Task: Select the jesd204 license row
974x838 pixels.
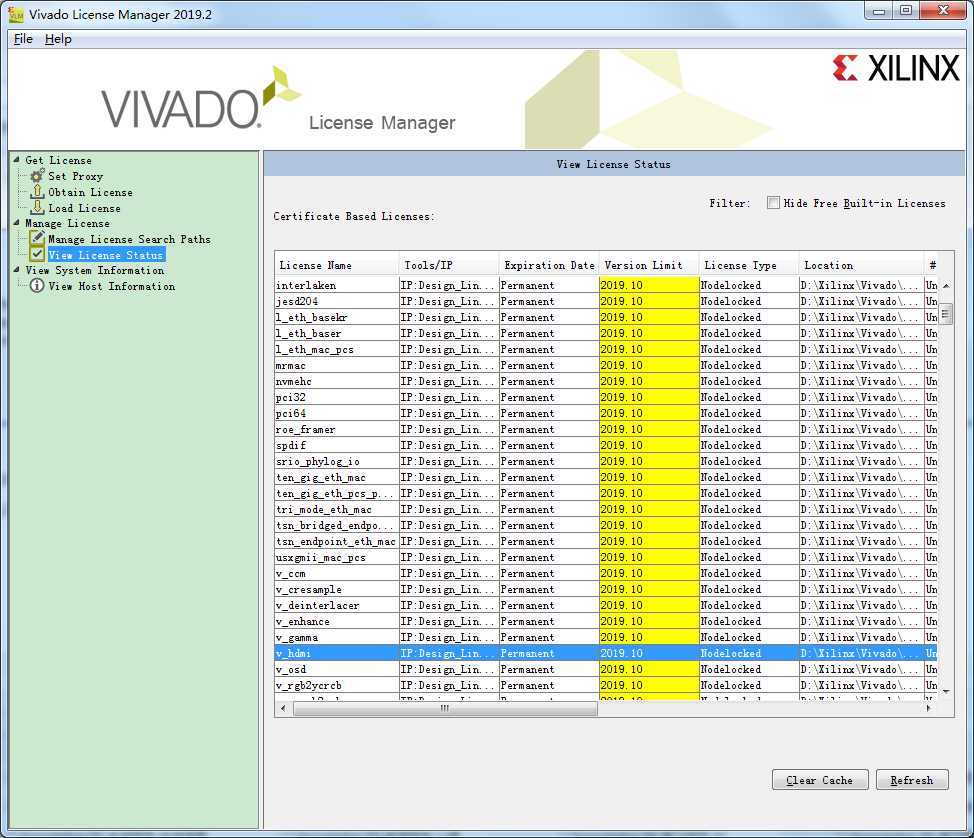Action: pos(606,301)
